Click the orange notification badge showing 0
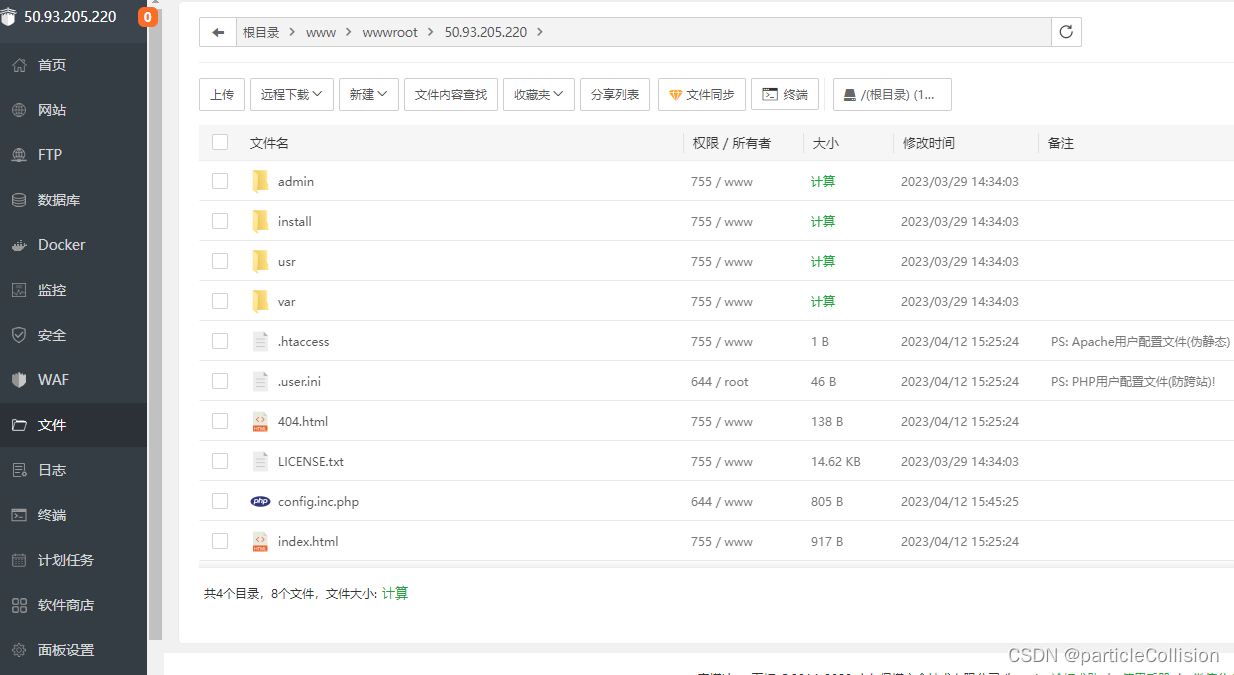This screenshot has height=675, width=1234. point(148,17)
